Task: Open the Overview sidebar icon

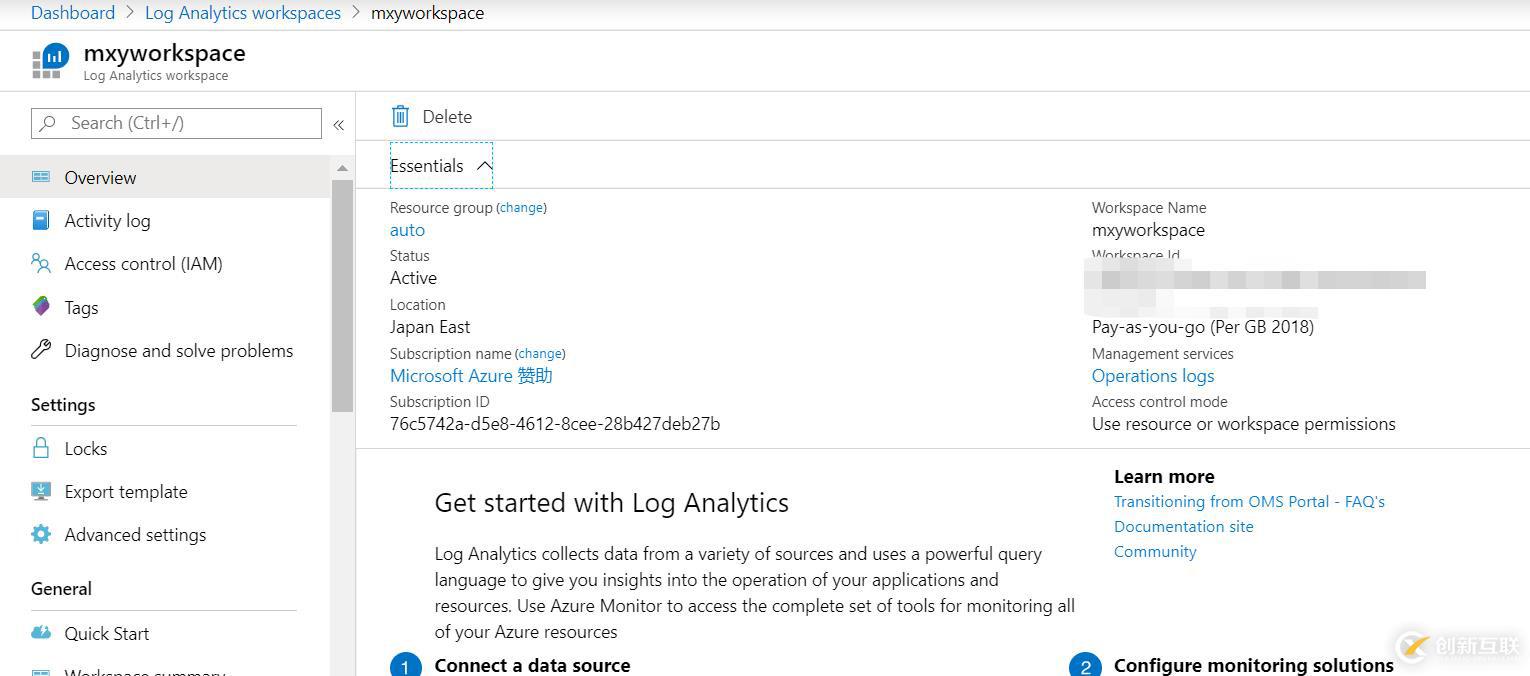Action: pos(40,177)
